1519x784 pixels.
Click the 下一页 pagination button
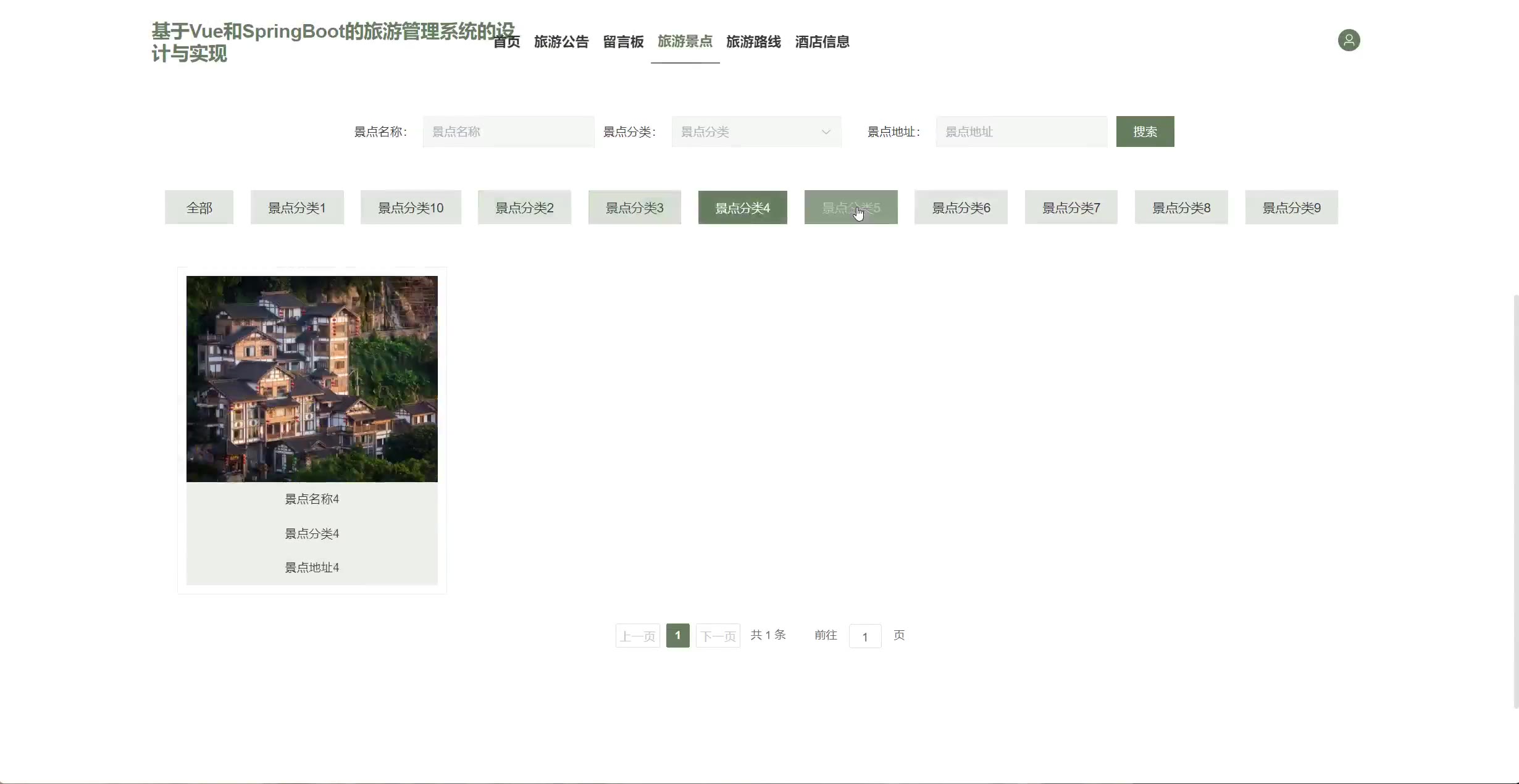pyautogui.click(x=718, y=636)
